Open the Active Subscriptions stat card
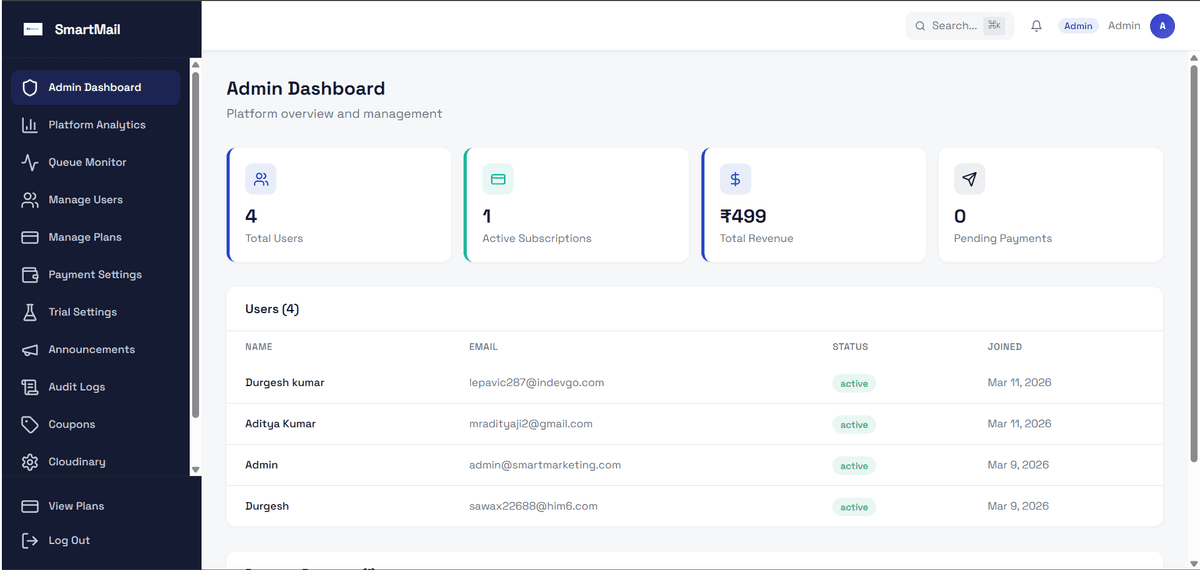The image size is (1200, 570). click(576, 205)
